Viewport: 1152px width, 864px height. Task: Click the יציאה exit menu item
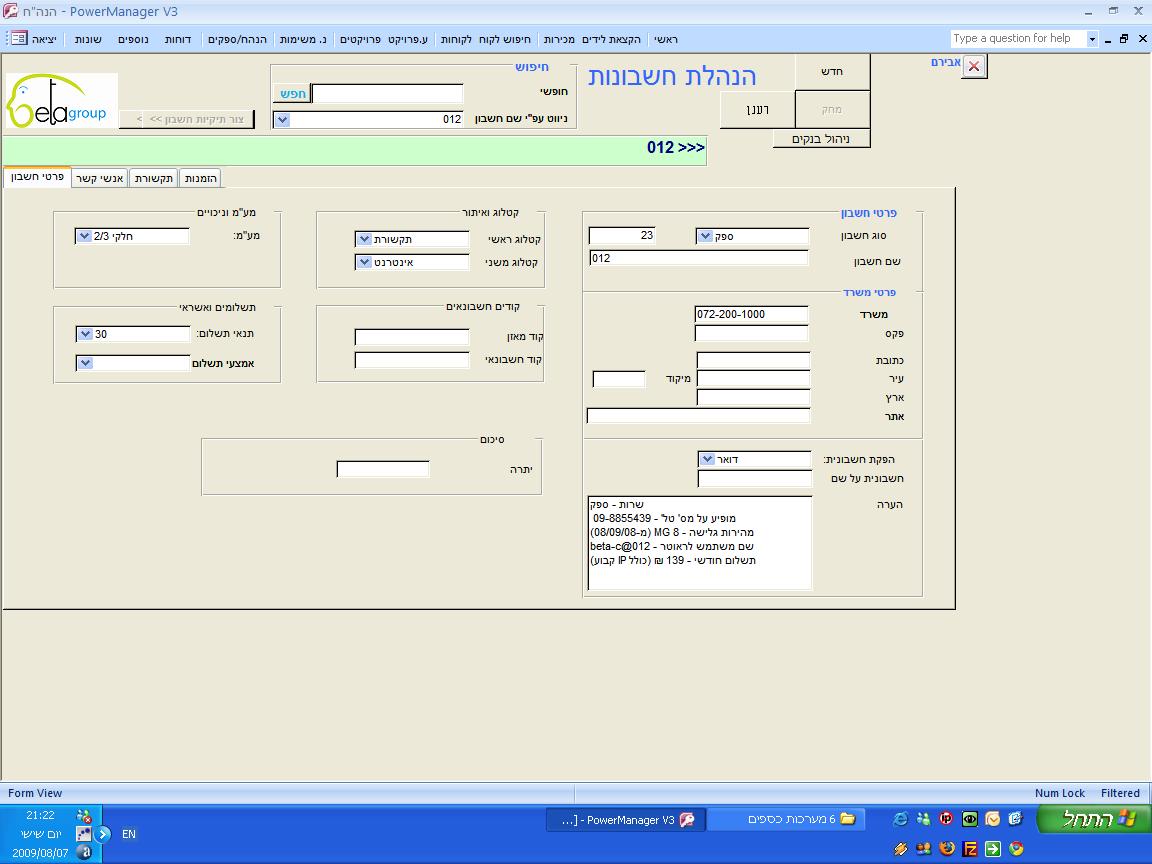[44, 39]
